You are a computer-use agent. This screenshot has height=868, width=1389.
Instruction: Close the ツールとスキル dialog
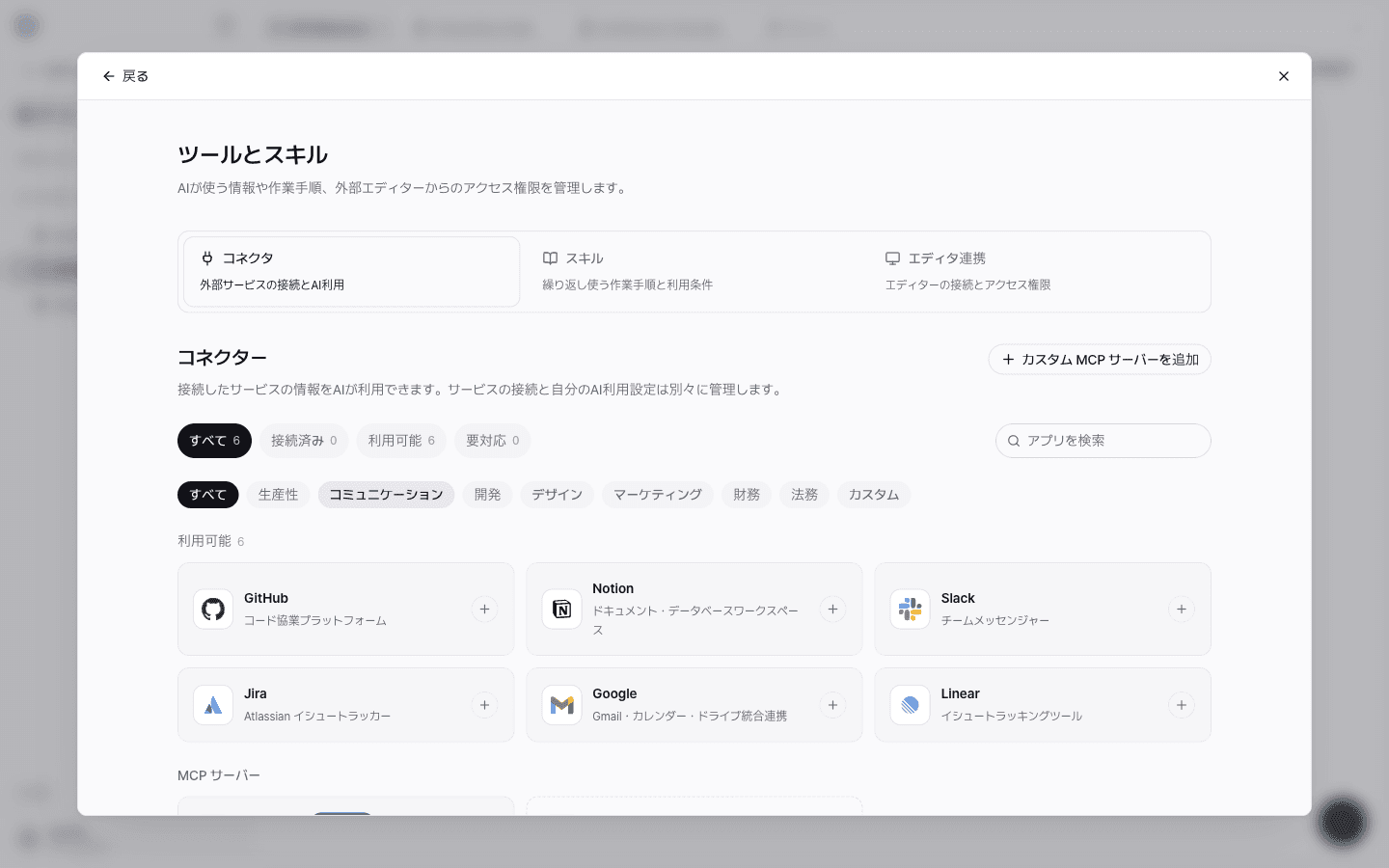coord(1284,76)
